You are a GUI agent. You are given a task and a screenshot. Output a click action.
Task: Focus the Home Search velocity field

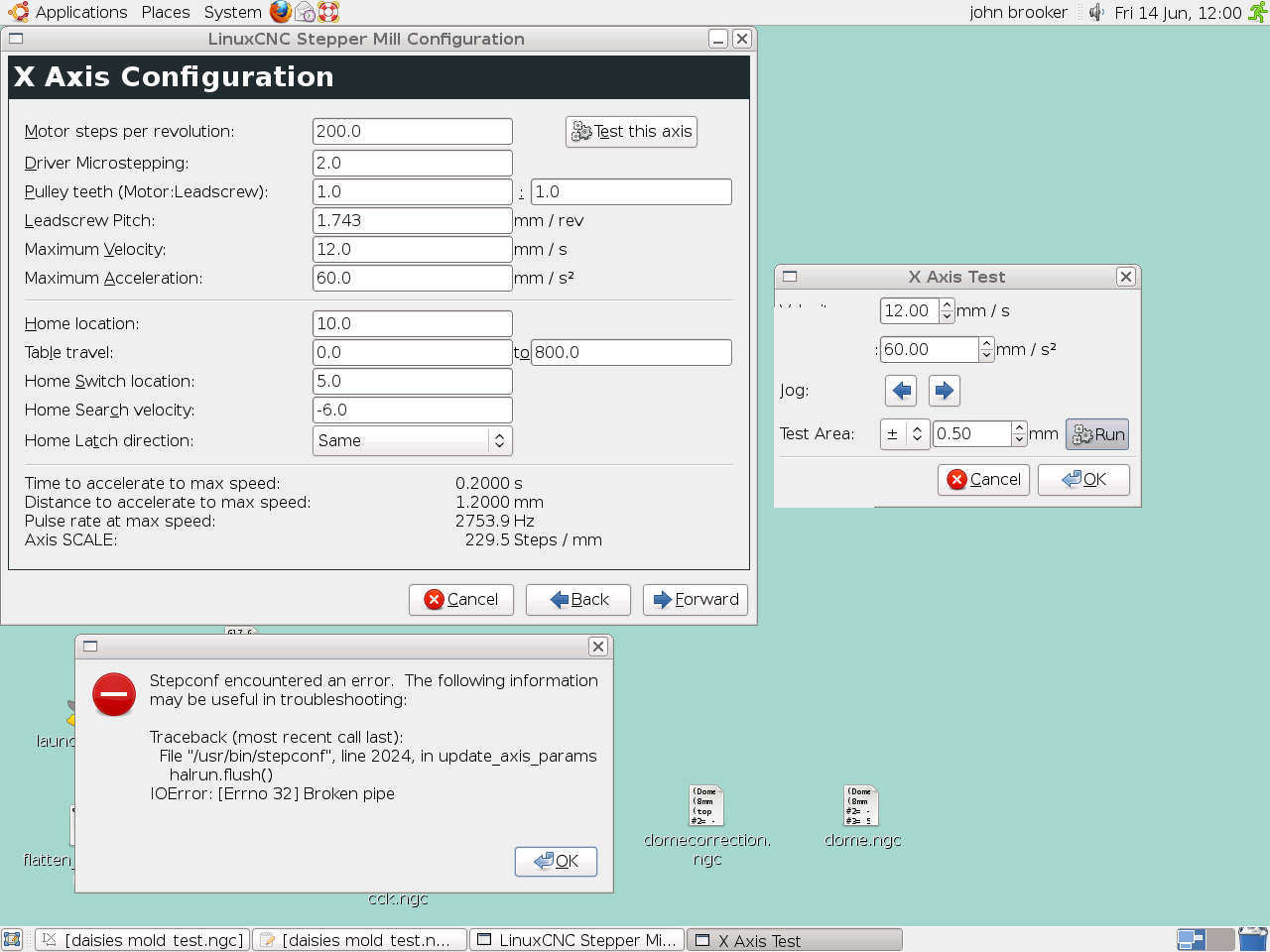413,410
